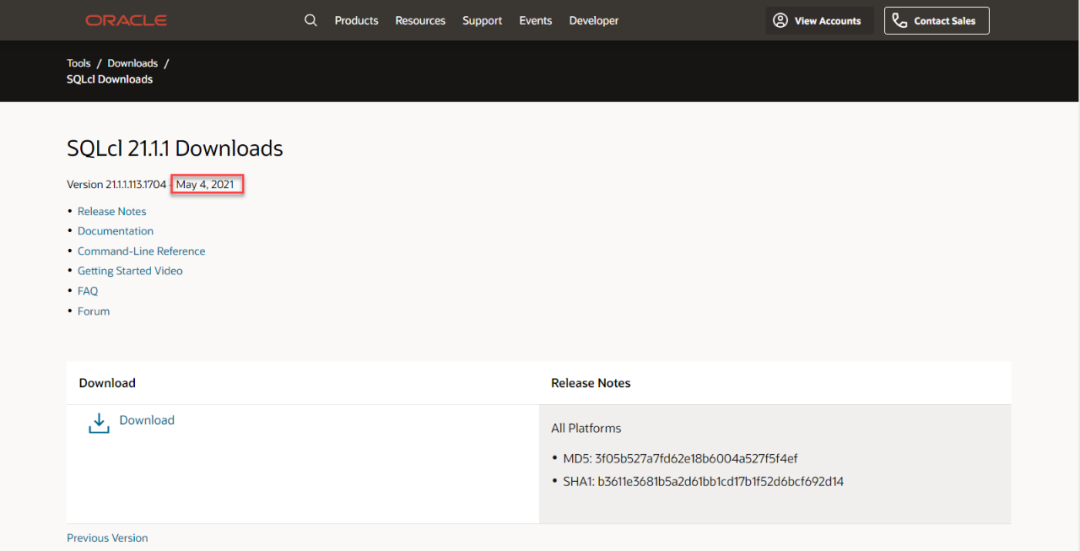Visit the Forum link
This screenshot has height=551, width=1080.
pos(94,311)
